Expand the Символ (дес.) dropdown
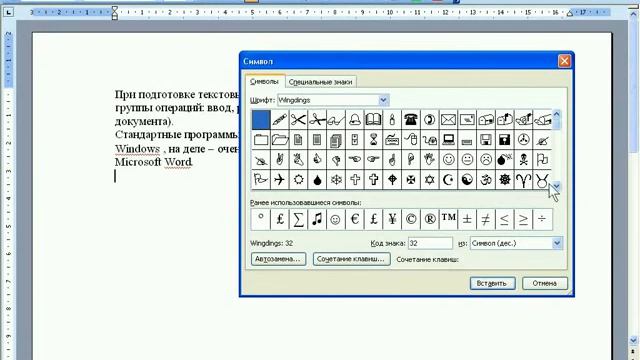Image resolution: width=640 pixels, height=360 pixels. pyautogui.click(x=557, y=243)
